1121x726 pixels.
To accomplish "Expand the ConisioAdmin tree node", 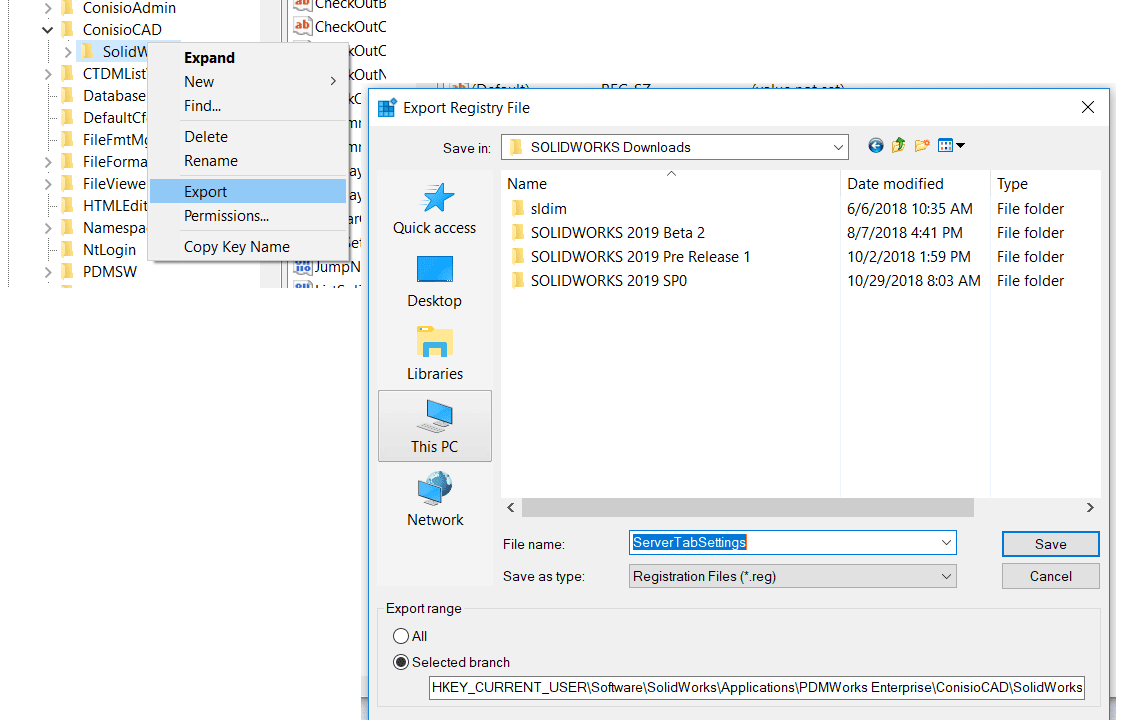I will click(47, 9).
